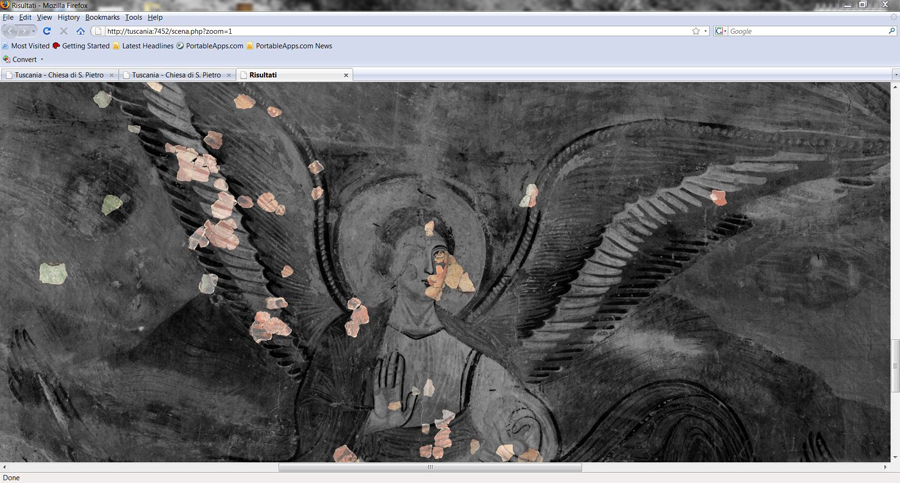The width and height of the screenshot is (900, 483).
Task: Open the Bookmarks menu
Action: click(x=102, y=17)
